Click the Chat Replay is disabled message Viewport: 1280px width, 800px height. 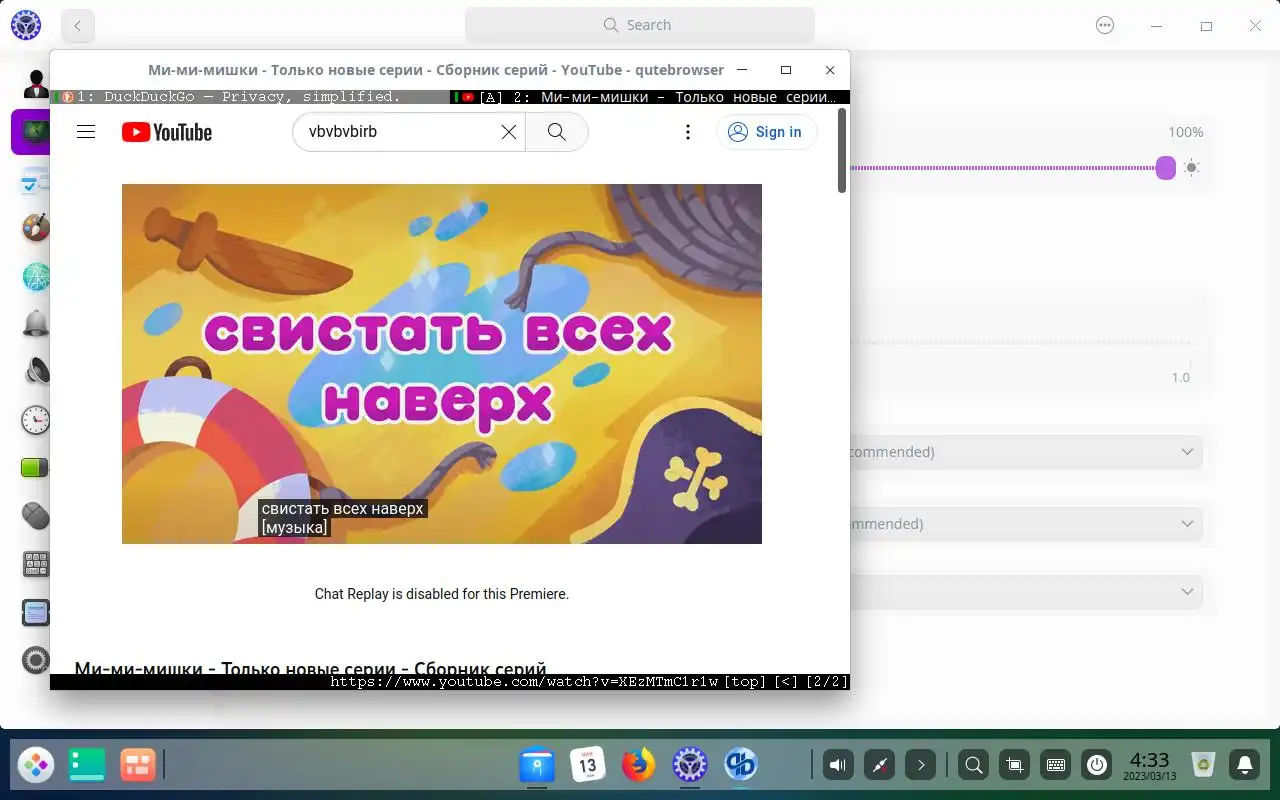(442, 594)
